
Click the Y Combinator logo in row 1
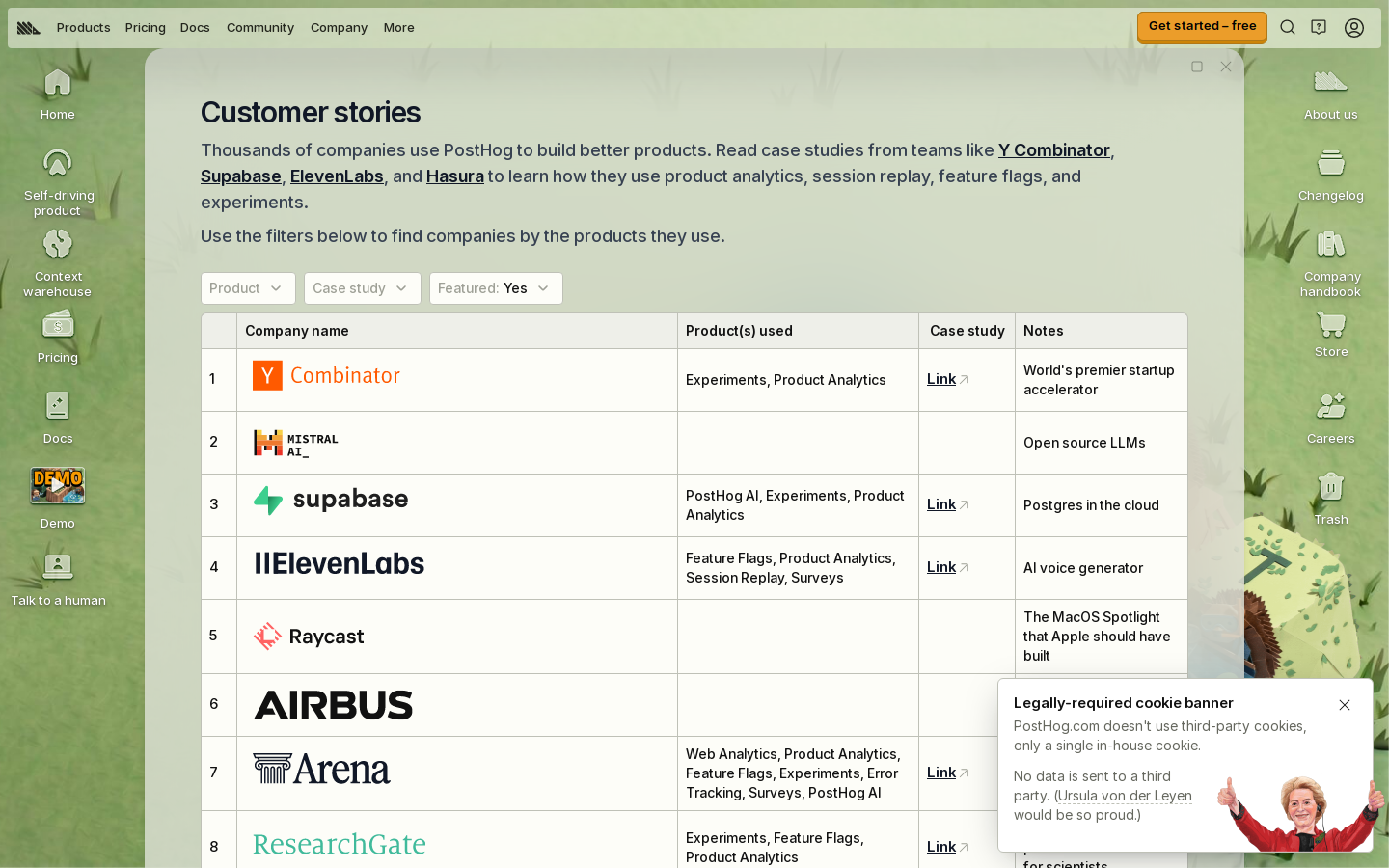326,375
